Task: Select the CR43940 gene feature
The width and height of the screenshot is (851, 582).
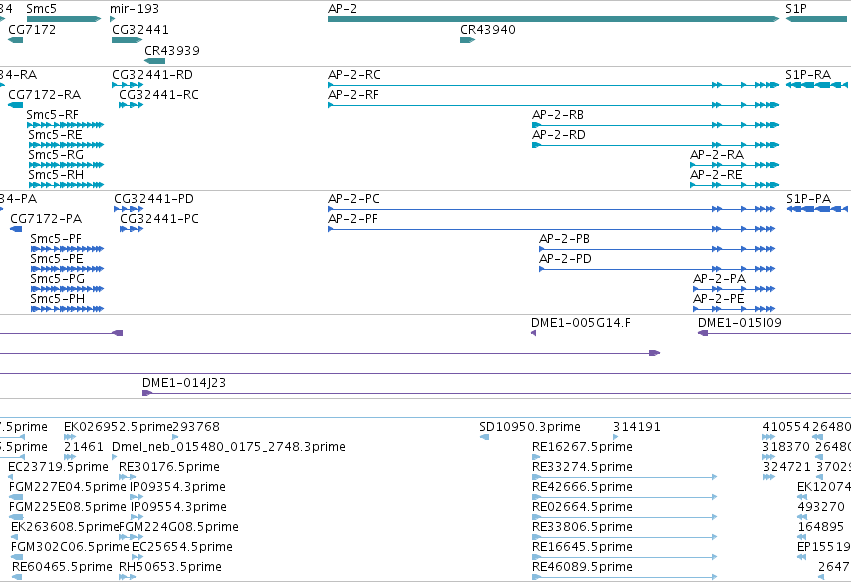Action: 467,40
